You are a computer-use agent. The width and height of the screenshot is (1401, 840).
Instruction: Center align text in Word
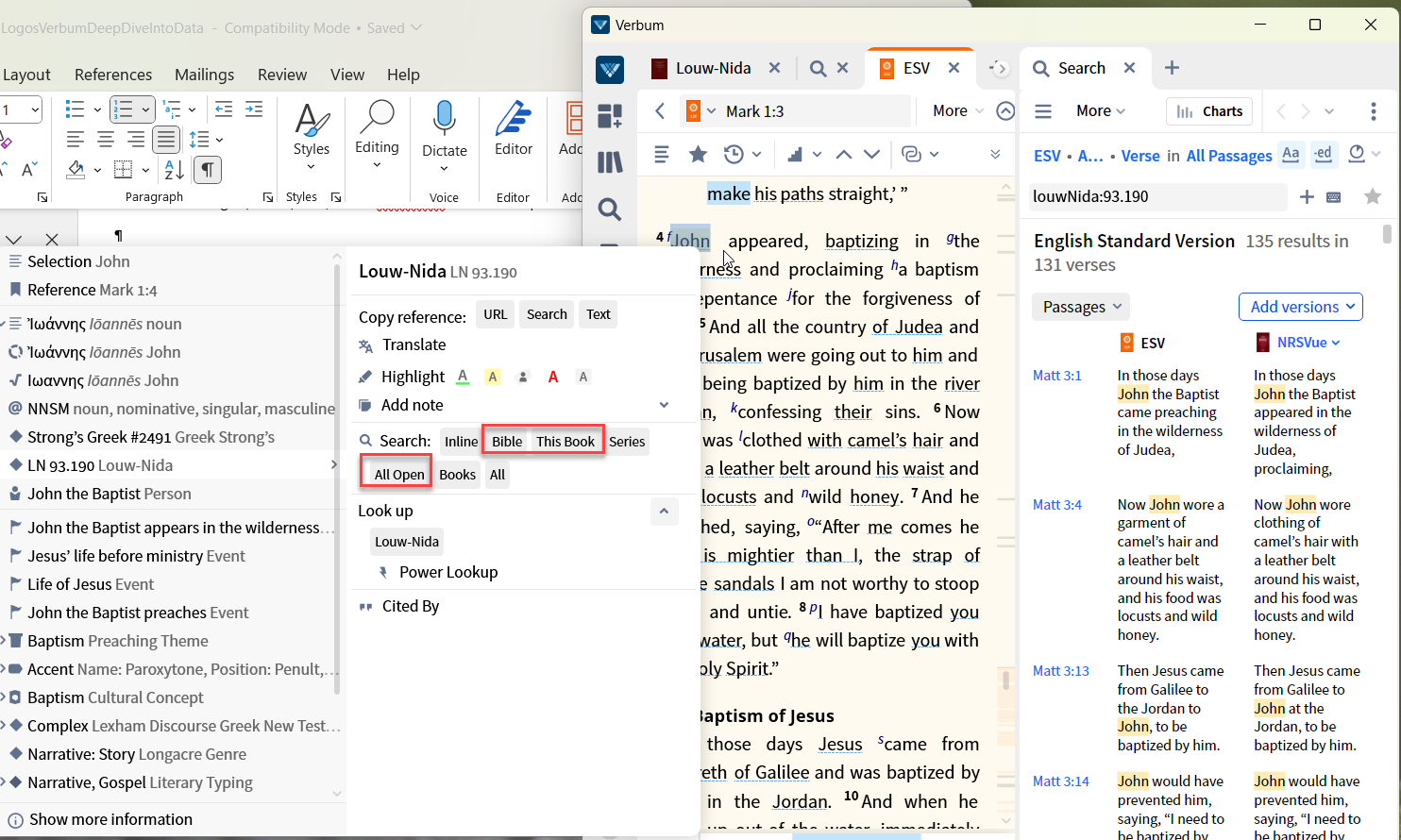pyautogui.click(x=106, y=140)
